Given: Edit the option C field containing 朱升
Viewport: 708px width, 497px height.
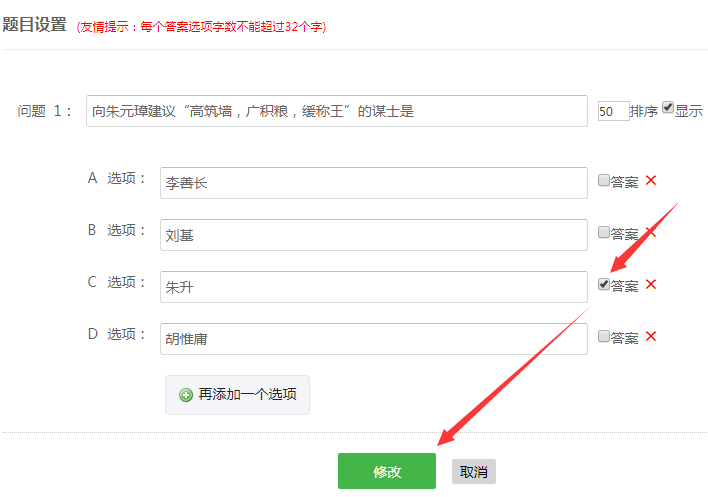Looking at the screenshot, I should tap(374, 287).
